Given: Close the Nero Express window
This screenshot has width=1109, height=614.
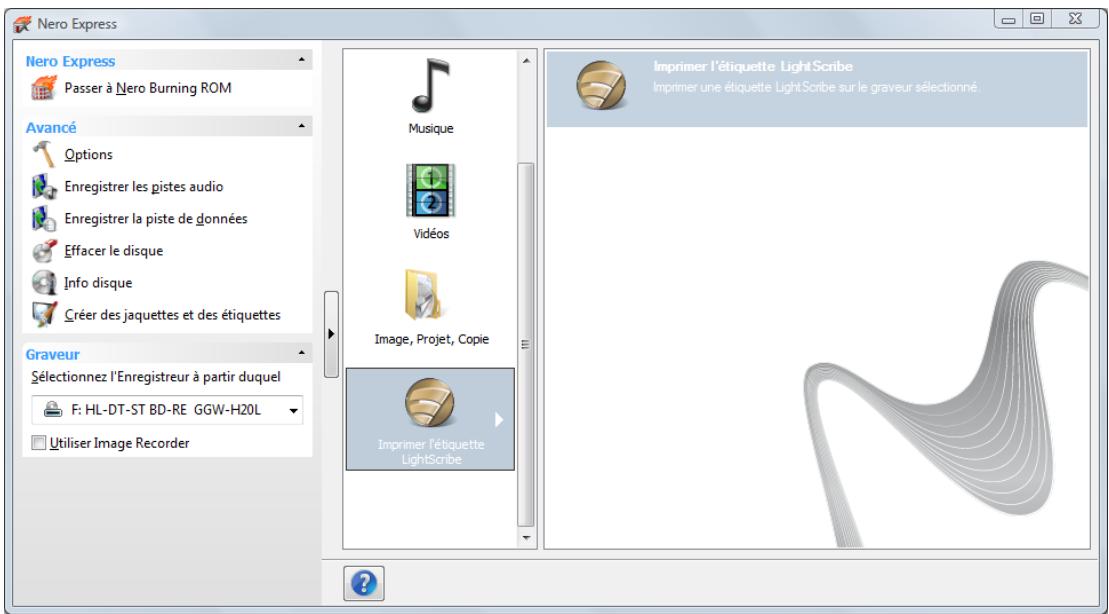Looking at the screenshot, I should click(x=1075, y=19).
